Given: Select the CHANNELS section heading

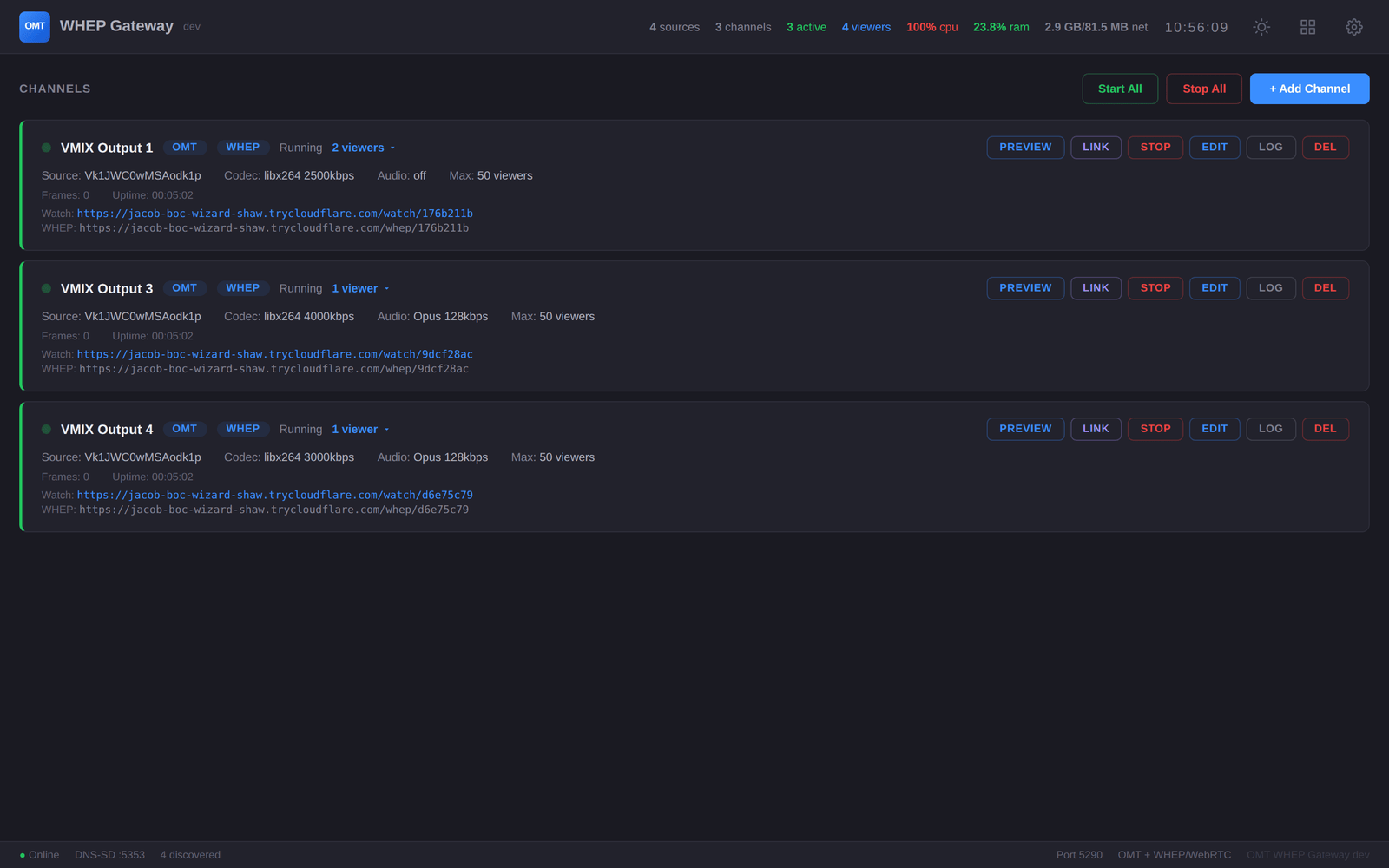Looking at the screenshot, I should point(55,88).
